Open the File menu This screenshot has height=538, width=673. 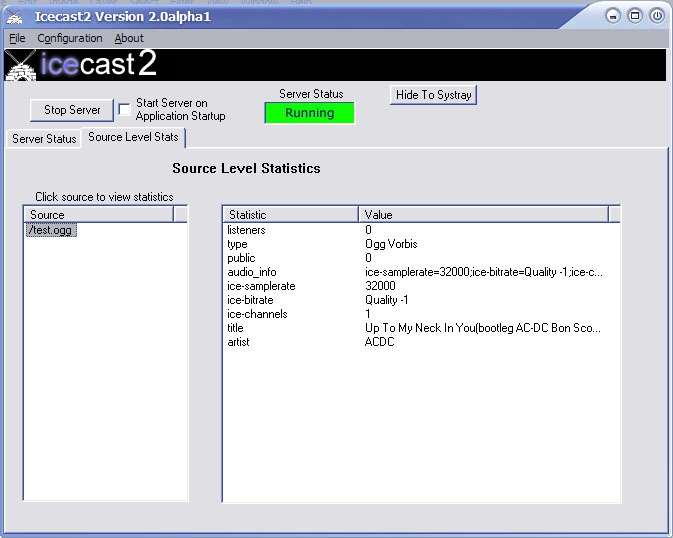click(x=17, y=38)
